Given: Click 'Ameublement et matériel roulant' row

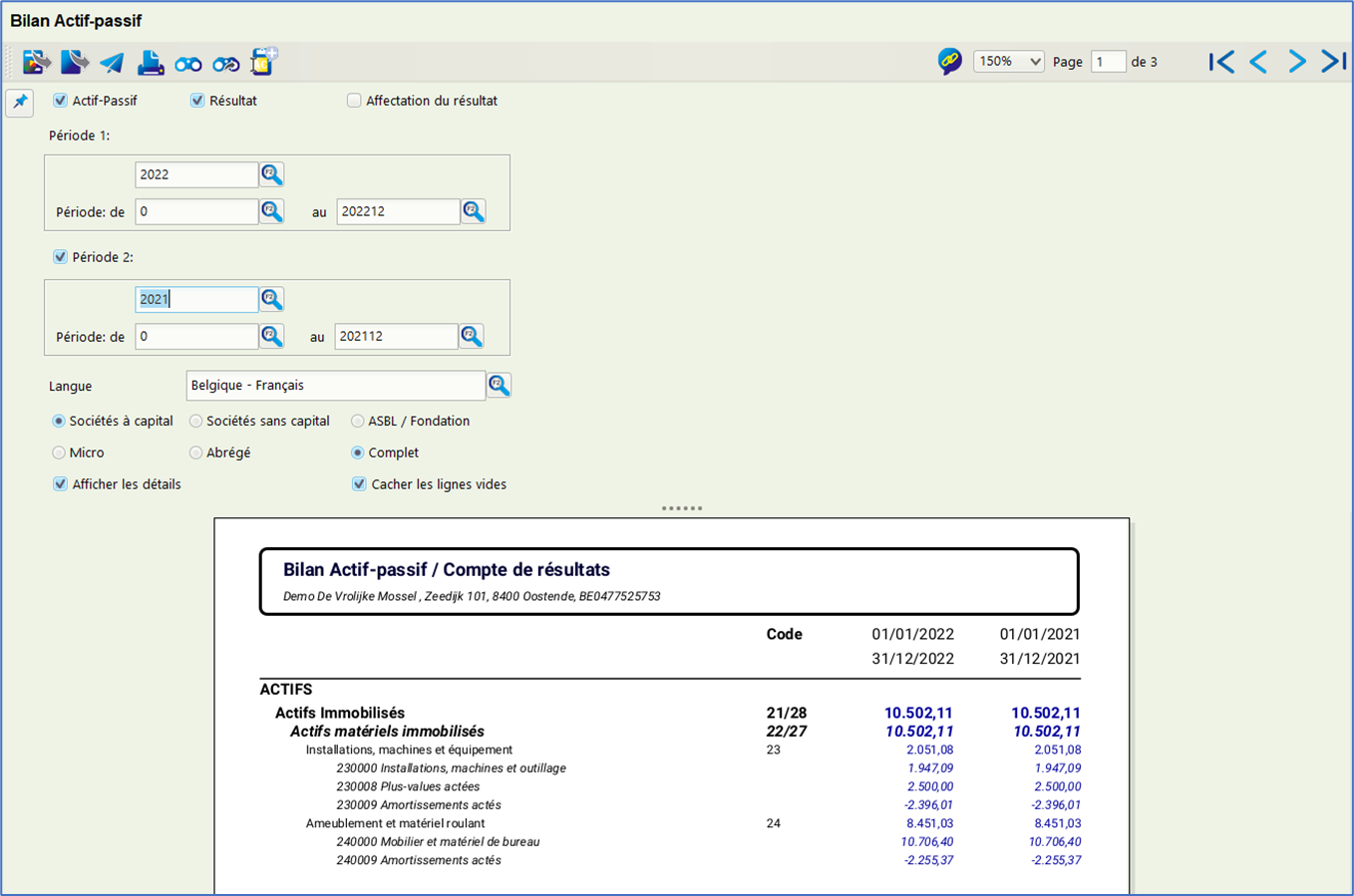Looking at the screenshot, I should tap(395, 823).
